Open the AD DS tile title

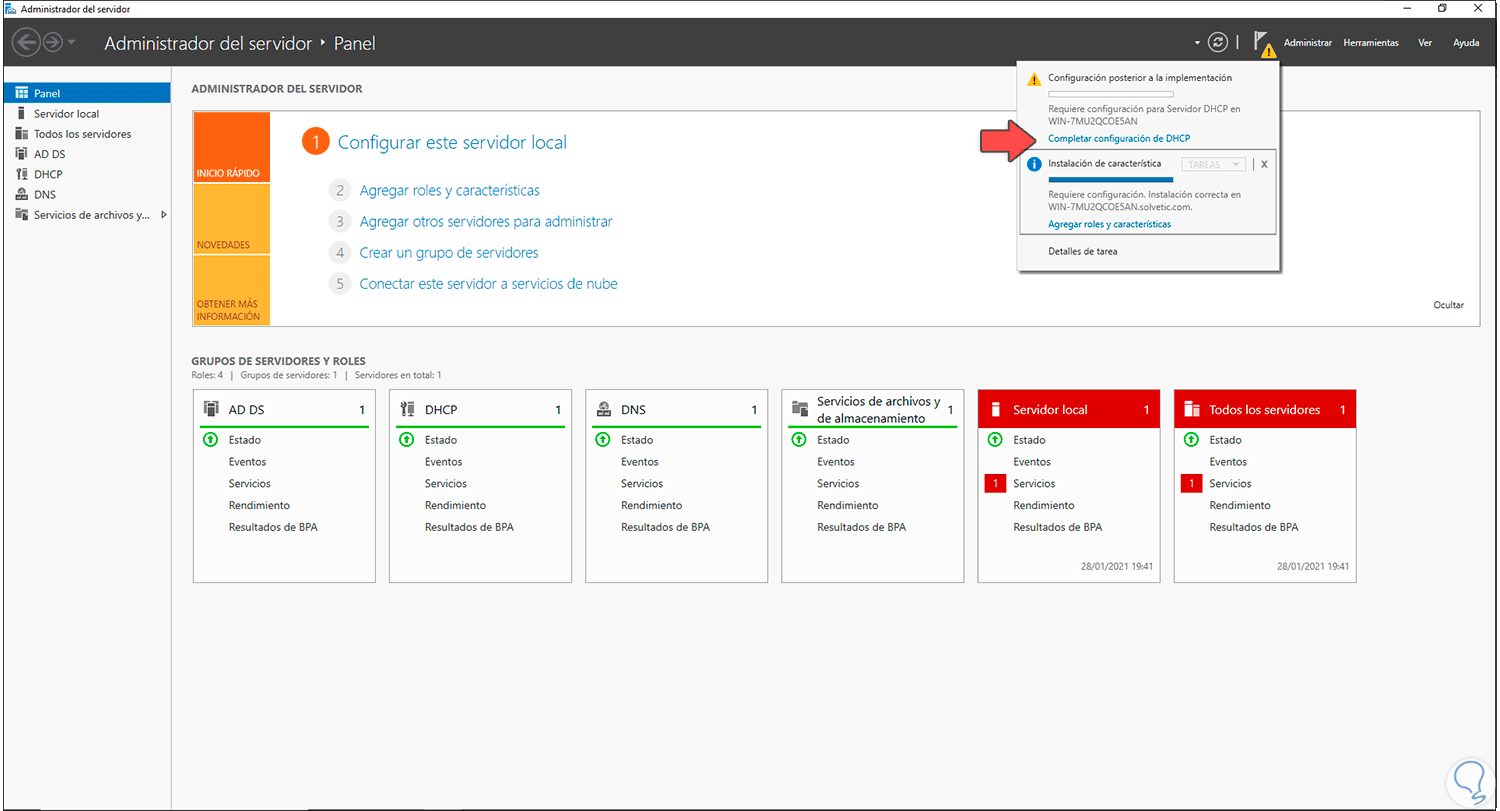point(246,409)
